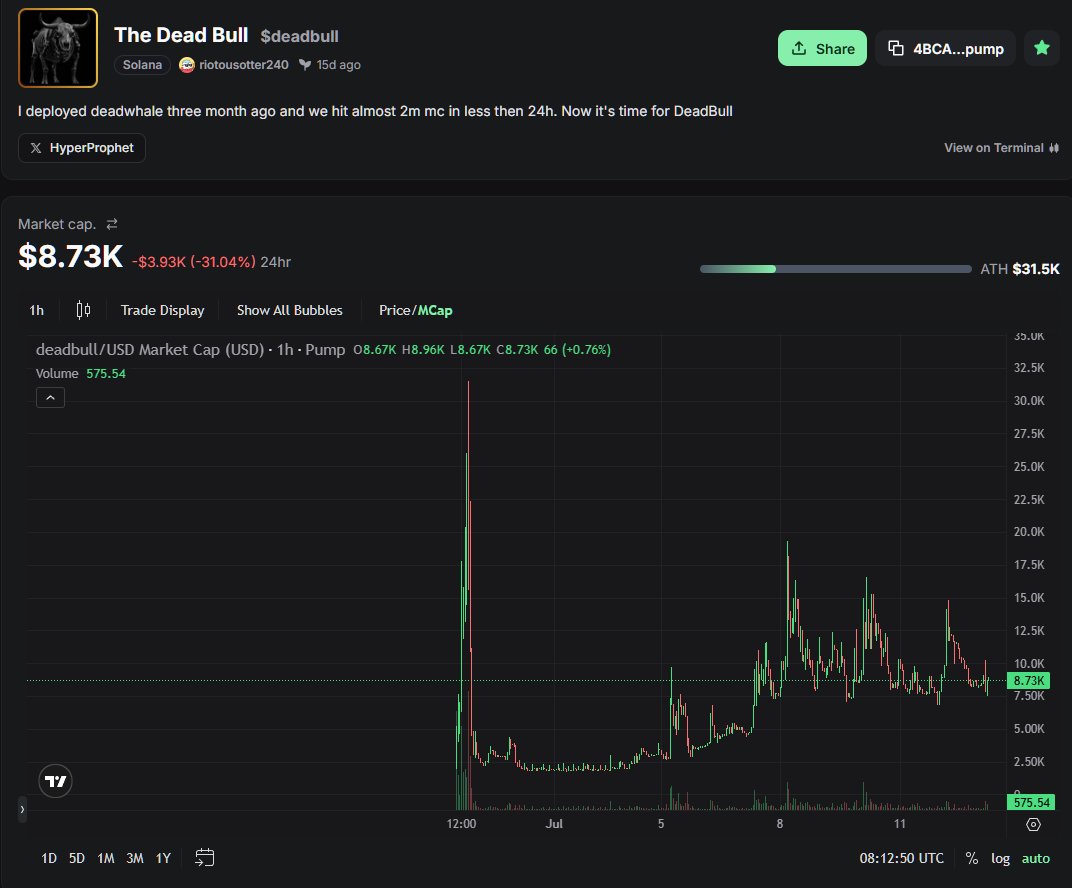Click the TradingView logo icon
1072x888 pixels.
point(55,781)
